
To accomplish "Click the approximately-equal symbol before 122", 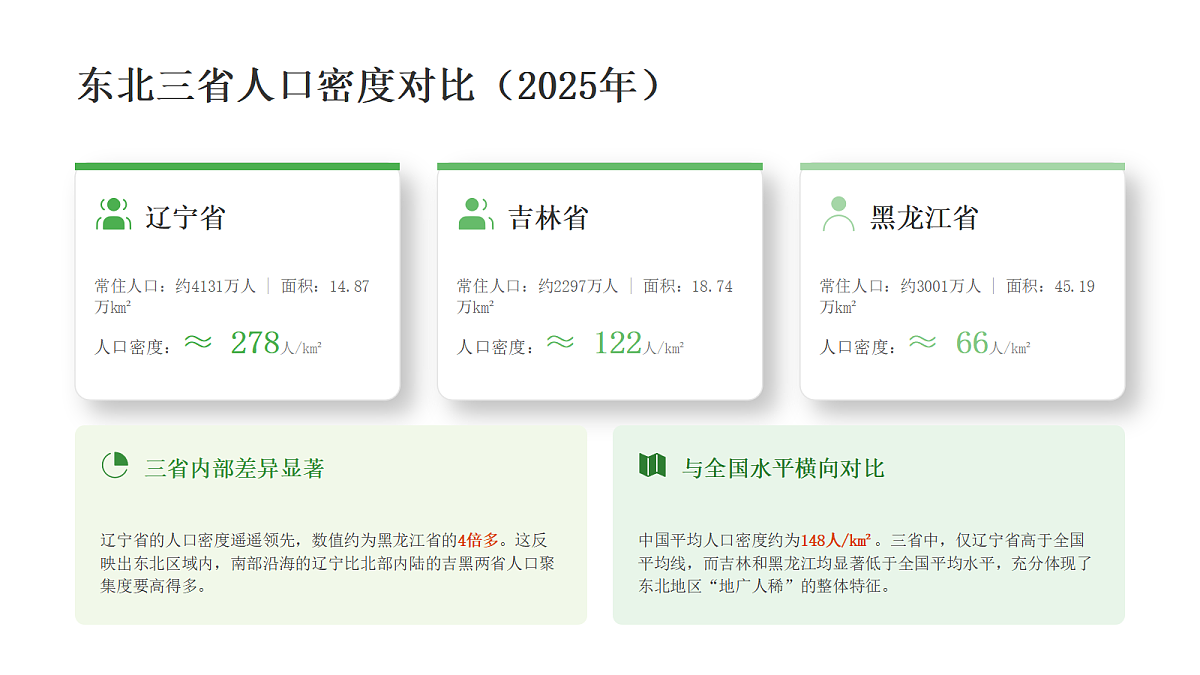I will click(561, 342).
